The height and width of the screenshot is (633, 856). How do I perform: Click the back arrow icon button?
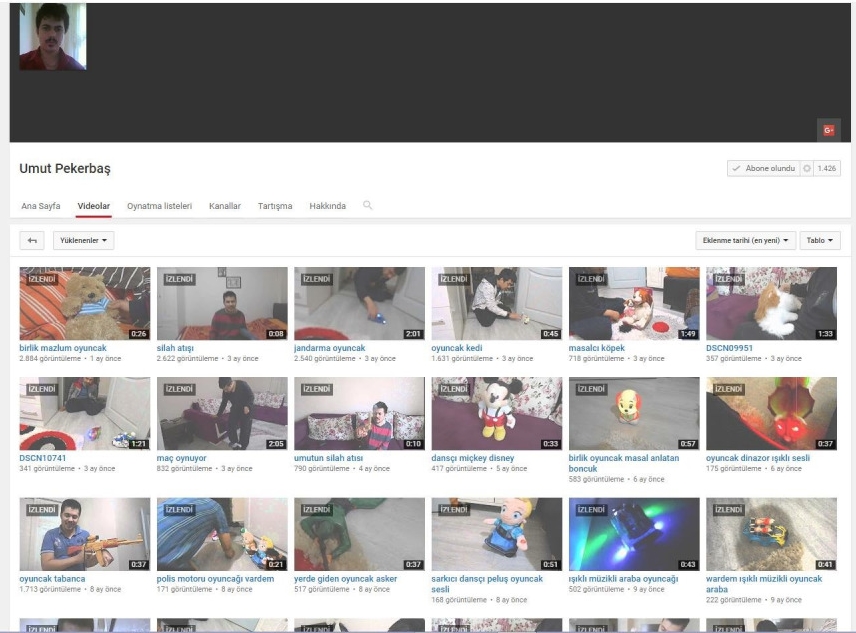pyautogui.click(x=32, y=240)
